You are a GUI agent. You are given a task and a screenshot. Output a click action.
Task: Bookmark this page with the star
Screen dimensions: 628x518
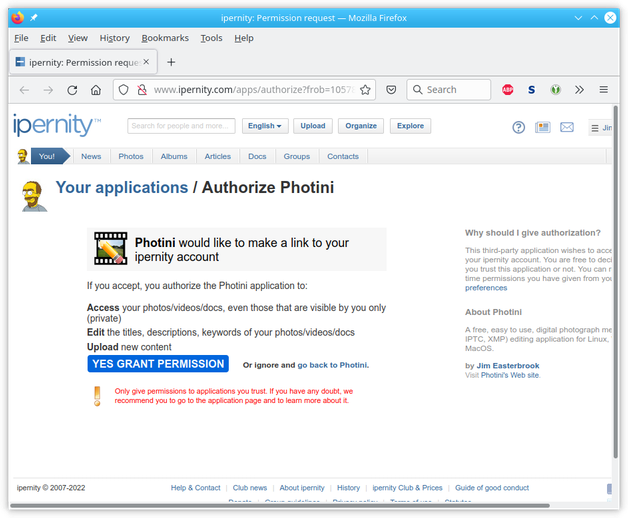(365, 90)
